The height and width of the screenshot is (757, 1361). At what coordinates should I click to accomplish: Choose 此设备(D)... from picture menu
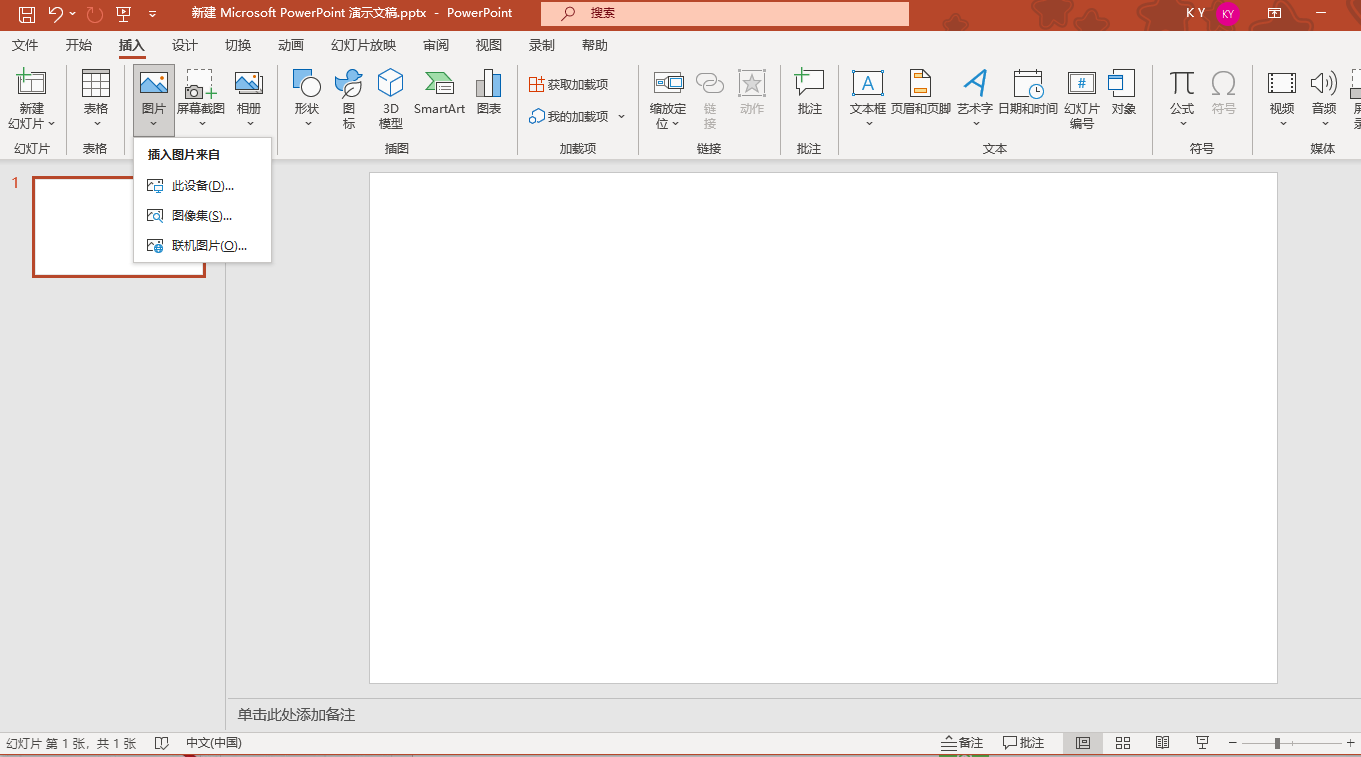[x=202, y=186]
